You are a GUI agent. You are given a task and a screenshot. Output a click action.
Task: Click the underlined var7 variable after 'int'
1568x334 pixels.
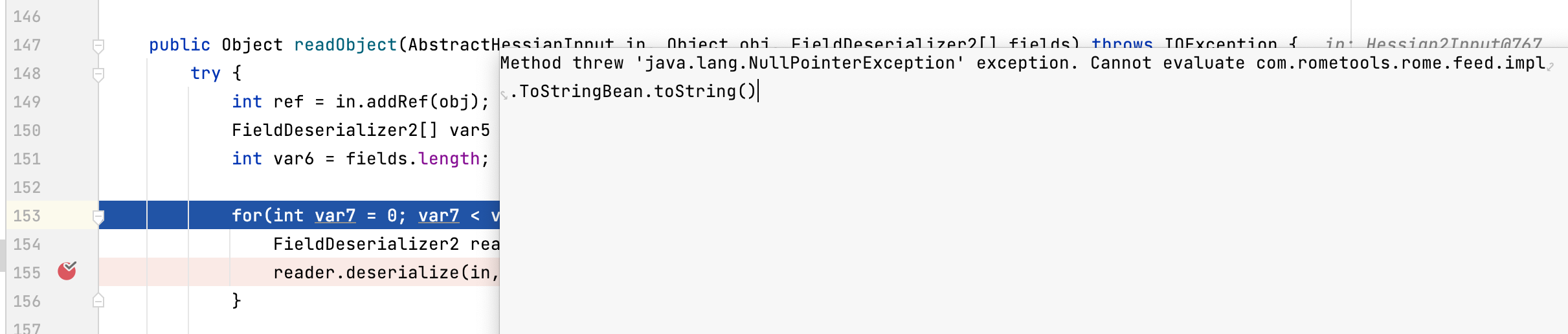335,216
